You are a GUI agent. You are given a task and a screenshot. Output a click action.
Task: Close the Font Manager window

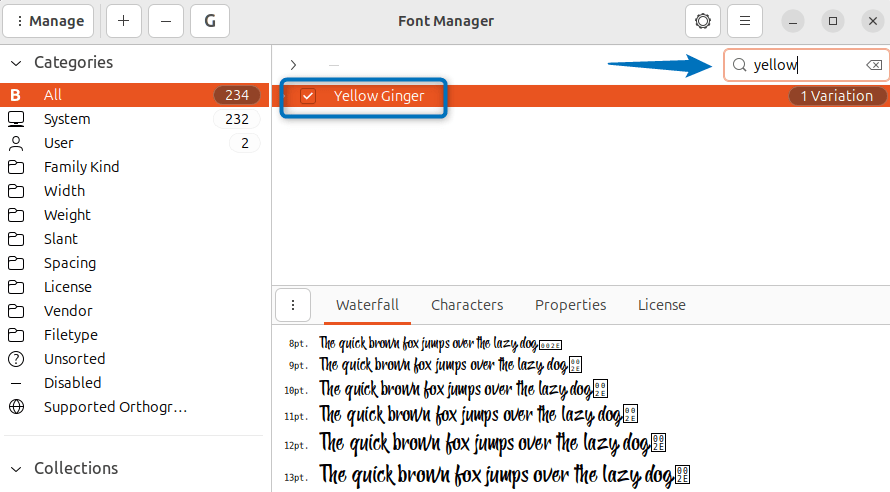pyautogui.click(x=873, y=22)
